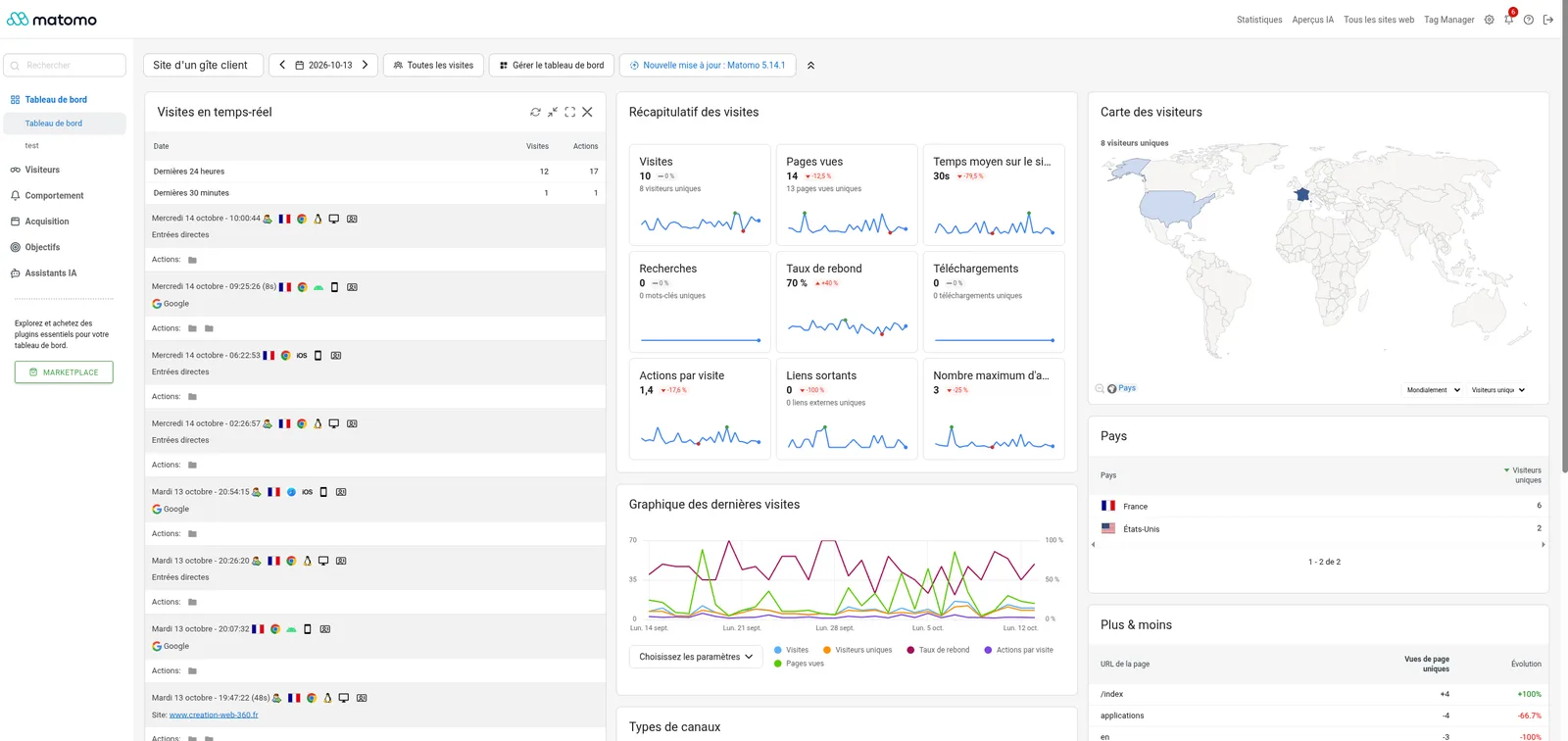Toggle Visites legend in the graph
This screenshot has width=1568, height=741.
[x=791, y=650]
